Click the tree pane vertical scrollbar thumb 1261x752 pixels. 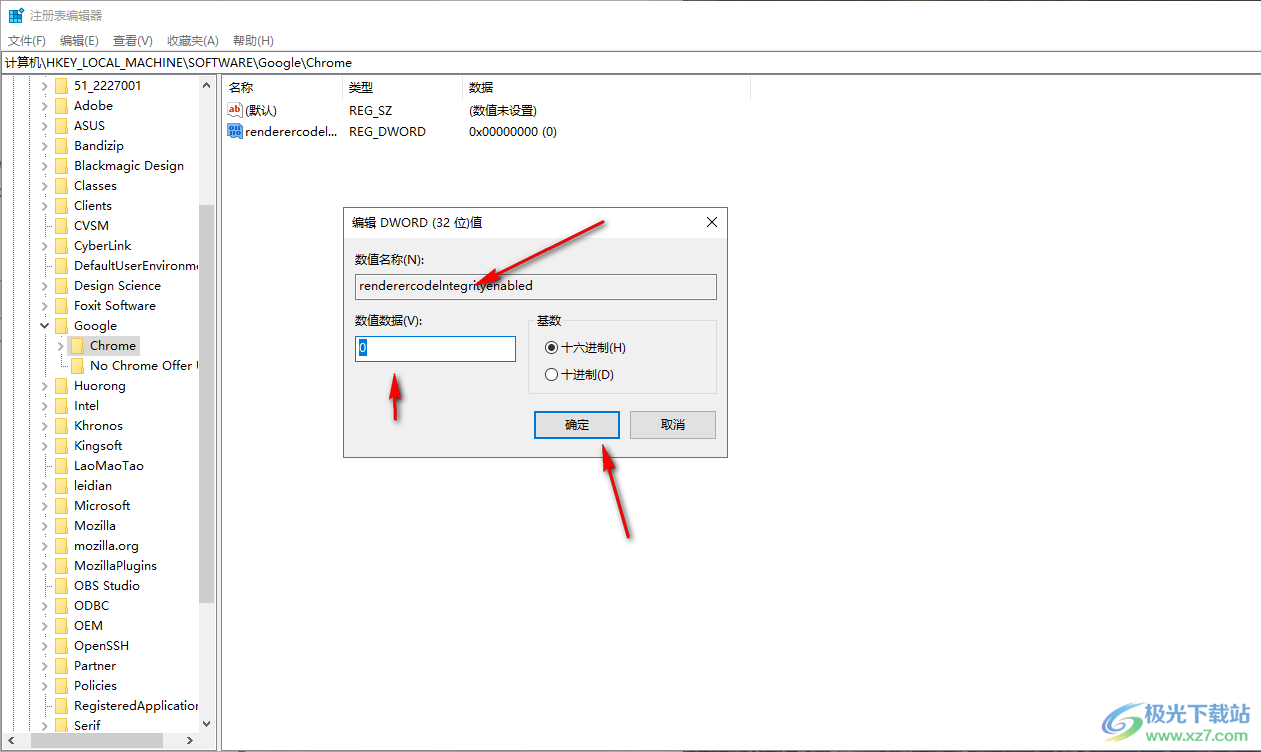(207, 404)
